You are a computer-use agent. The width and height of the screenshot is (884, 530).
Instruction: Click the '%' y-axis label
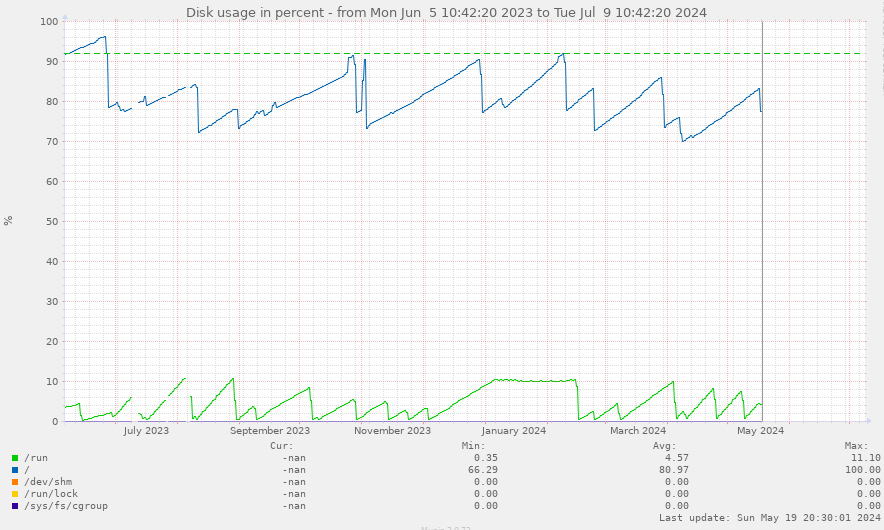8,220
